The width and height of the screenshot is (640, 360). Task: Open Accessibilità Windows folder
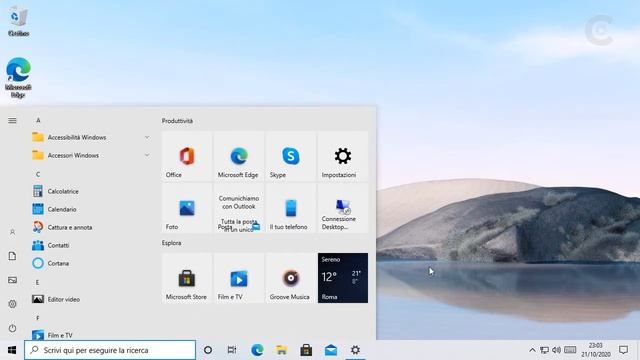click(91, 137)
